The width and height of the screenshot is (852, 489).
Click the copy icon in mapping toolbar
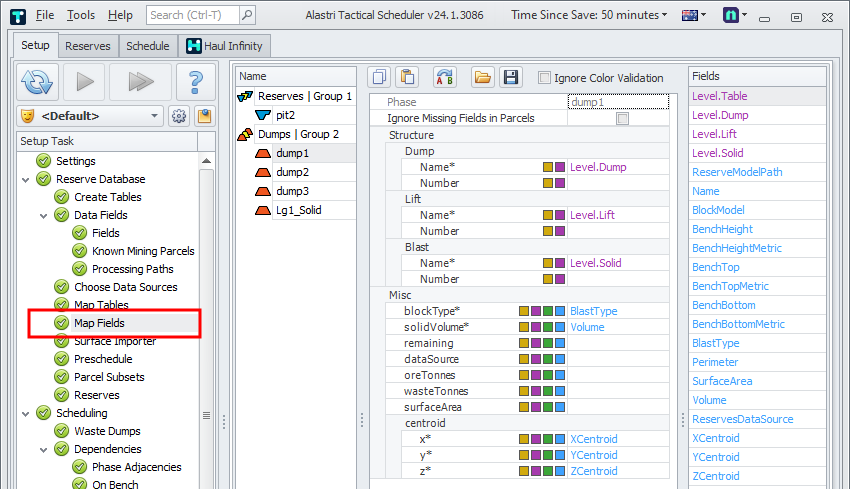(380, 78)
